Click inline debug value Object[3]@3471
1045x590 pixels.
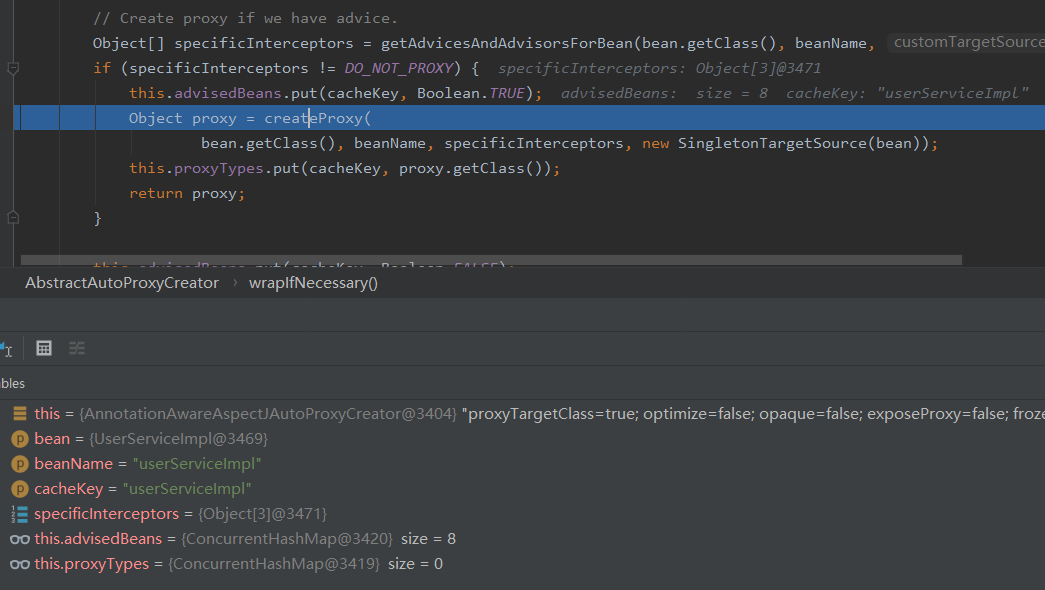point(758,68)
